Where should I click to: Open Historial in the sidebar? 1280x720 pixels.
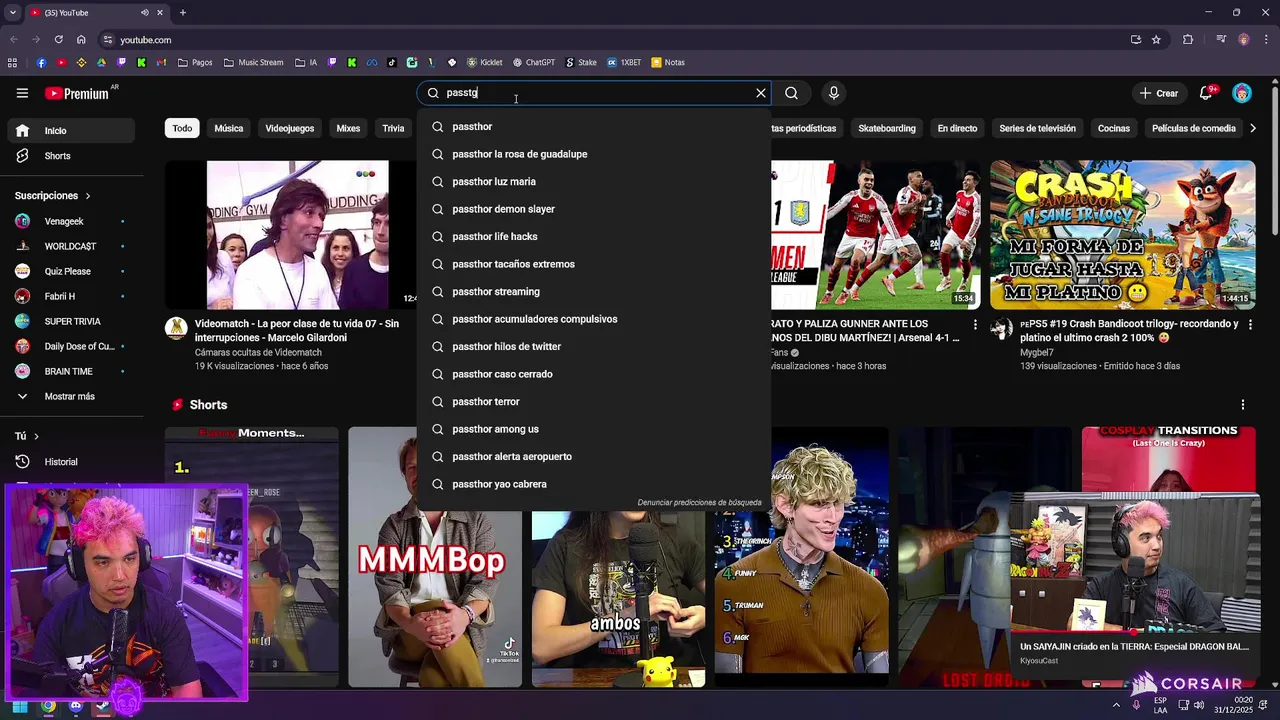70,462
